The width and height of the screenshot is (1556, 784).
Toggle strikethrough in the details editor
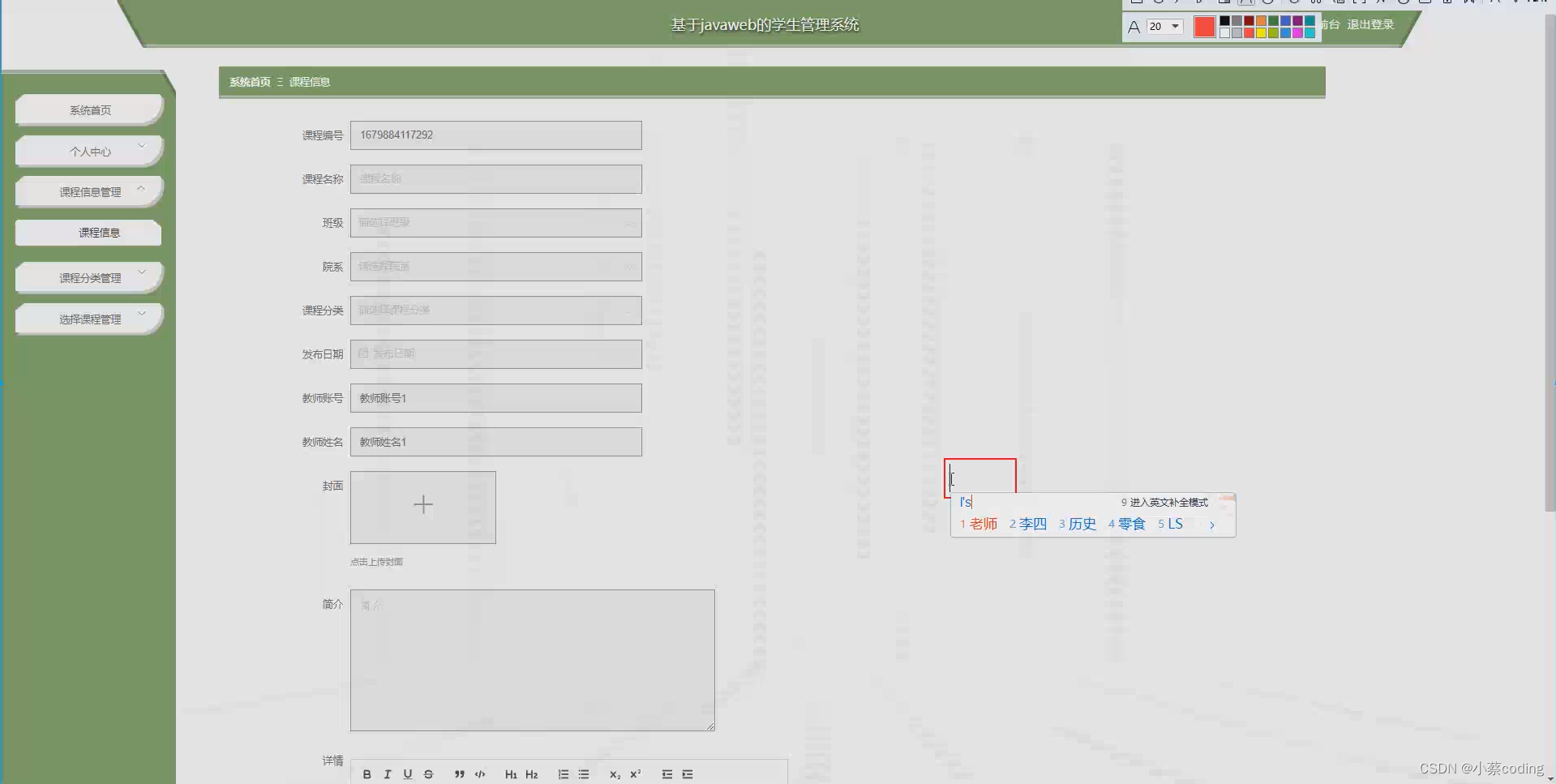point(428,774)
